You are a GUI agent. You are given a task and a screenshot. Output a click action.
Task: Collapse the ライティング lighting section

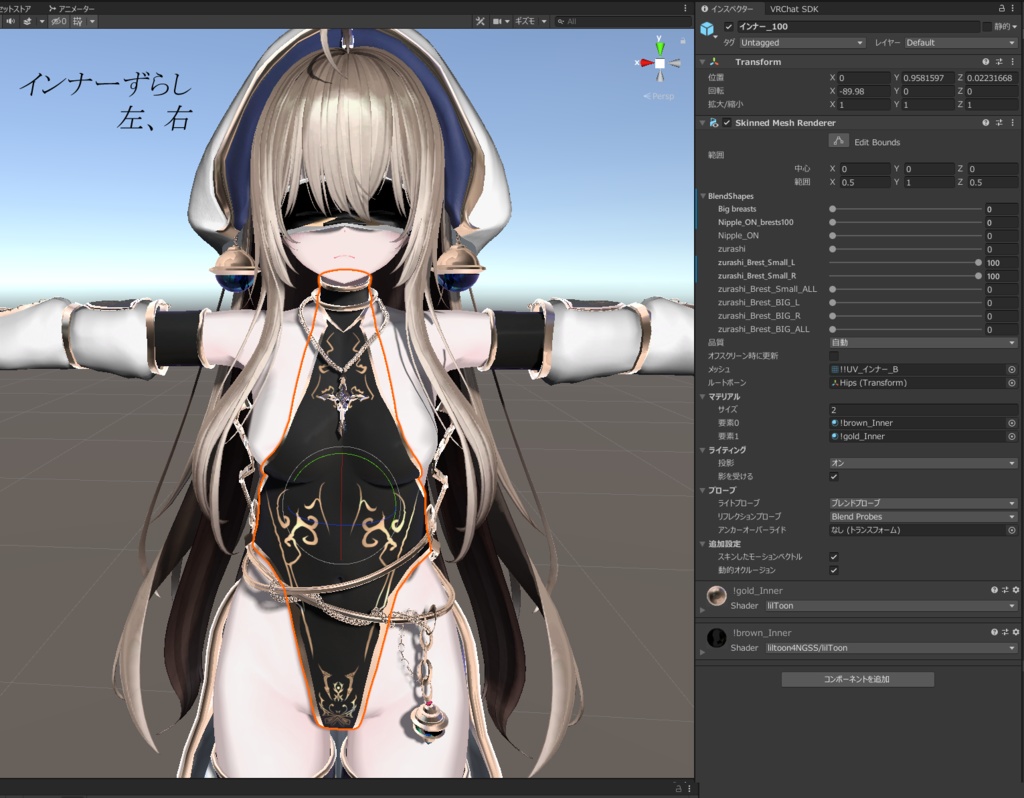703,450
